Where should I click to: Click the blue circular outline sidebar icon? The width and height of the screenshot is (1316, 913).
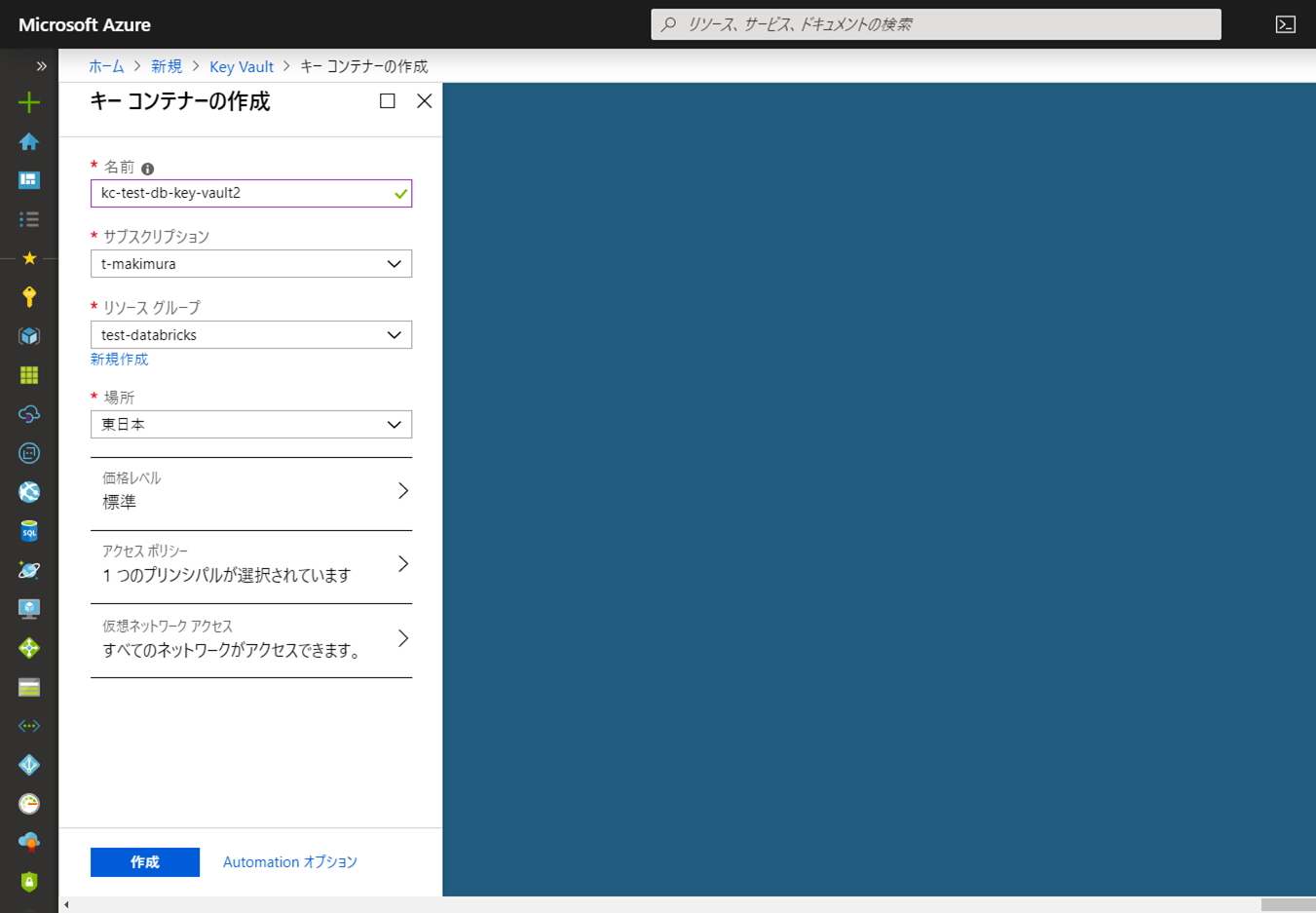click(29, 453)
